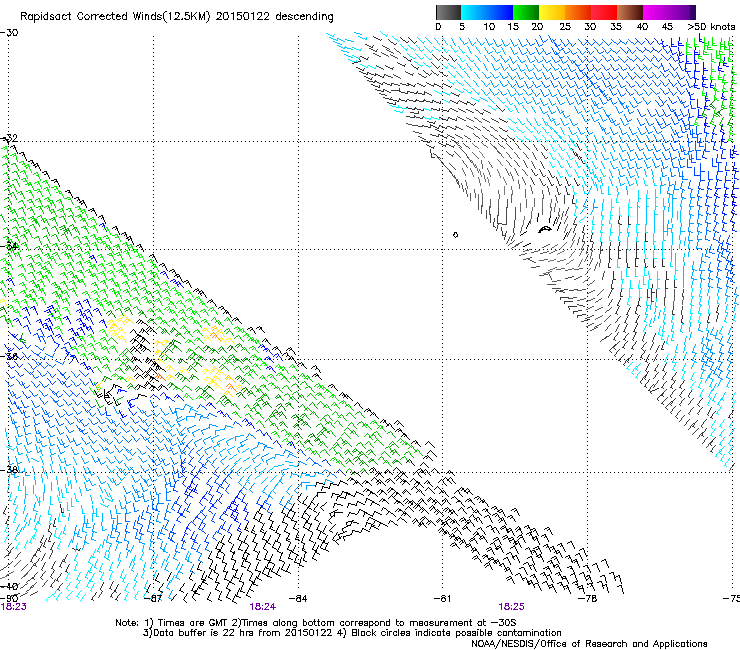Click the purple 45-50 knots legend swatch

(x=682, y=12)
